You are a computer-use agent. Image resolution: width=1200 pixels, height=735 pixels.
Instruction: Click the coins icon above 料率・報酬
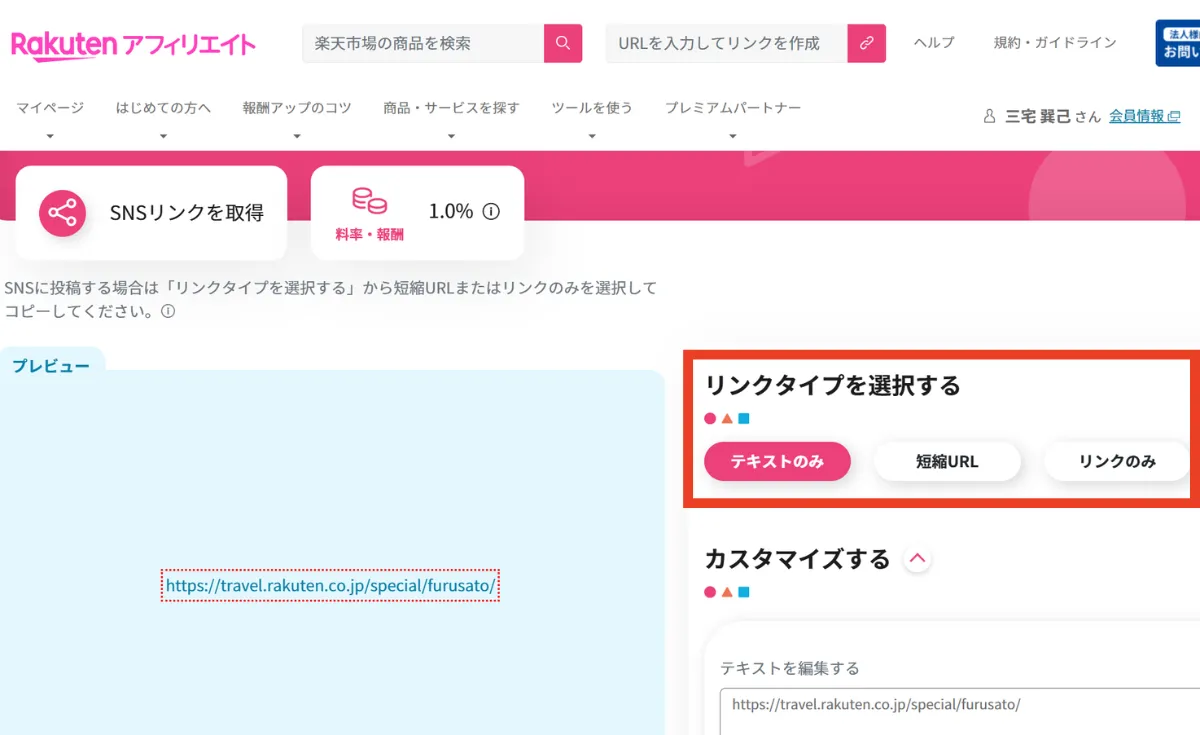(x=369, y=200)
